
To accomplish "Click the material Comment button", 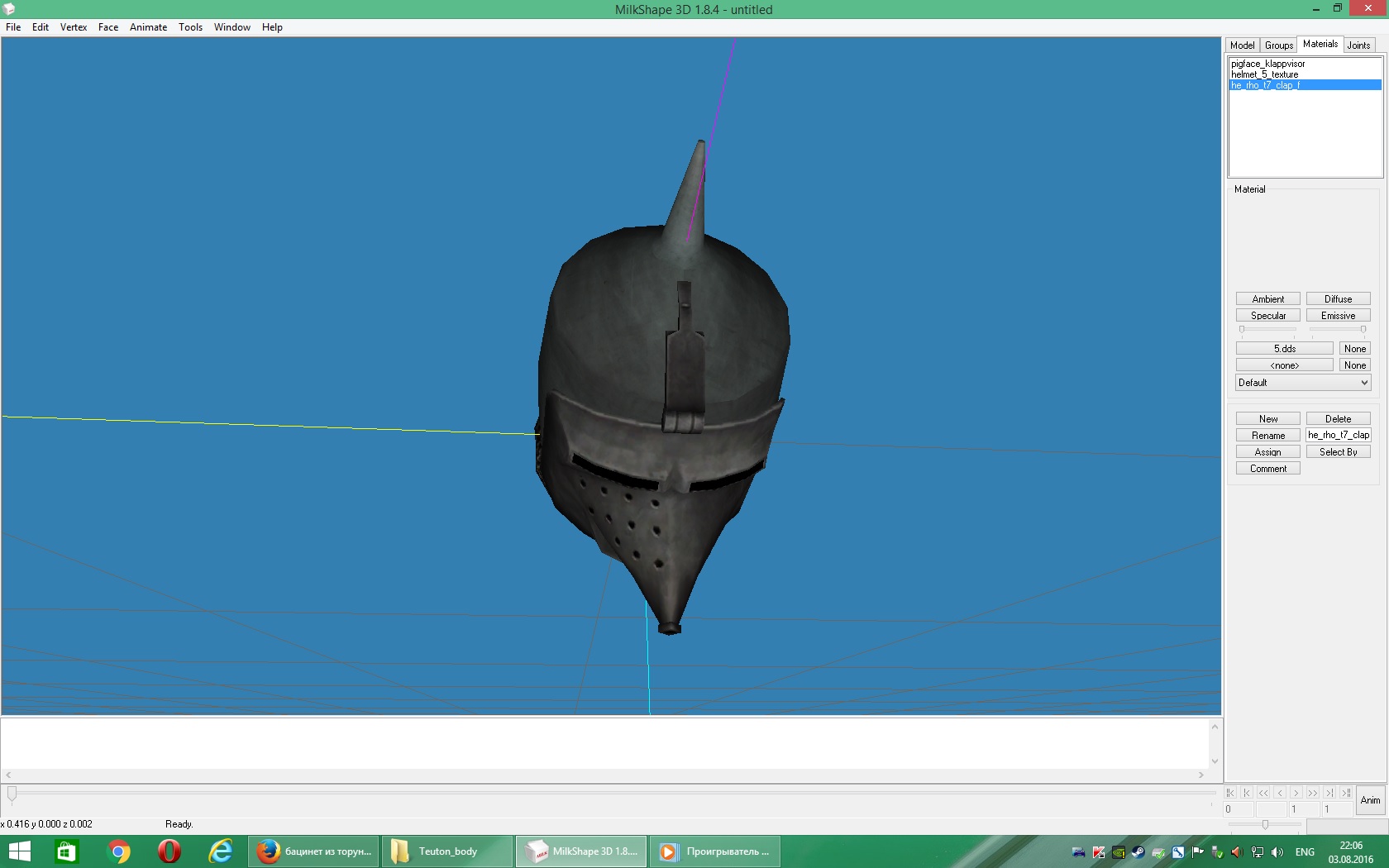I will pyautogui.click(x=1268, y=469).
